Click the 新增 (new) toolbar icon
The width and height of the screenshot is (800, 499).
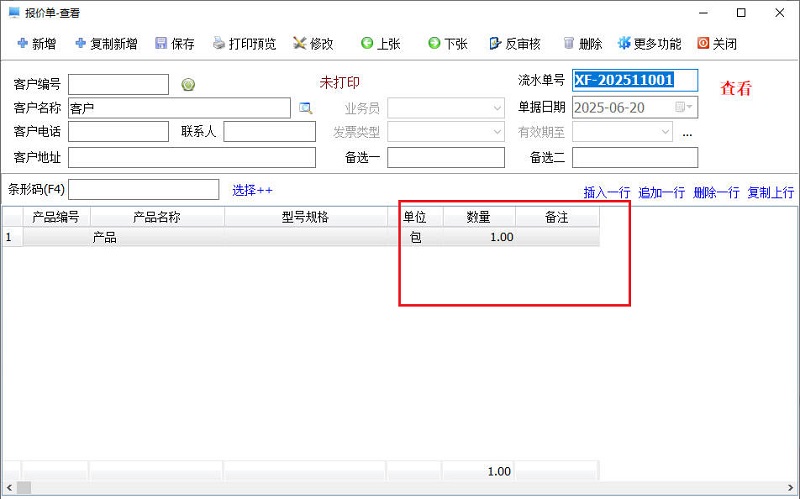pos(23,43)
